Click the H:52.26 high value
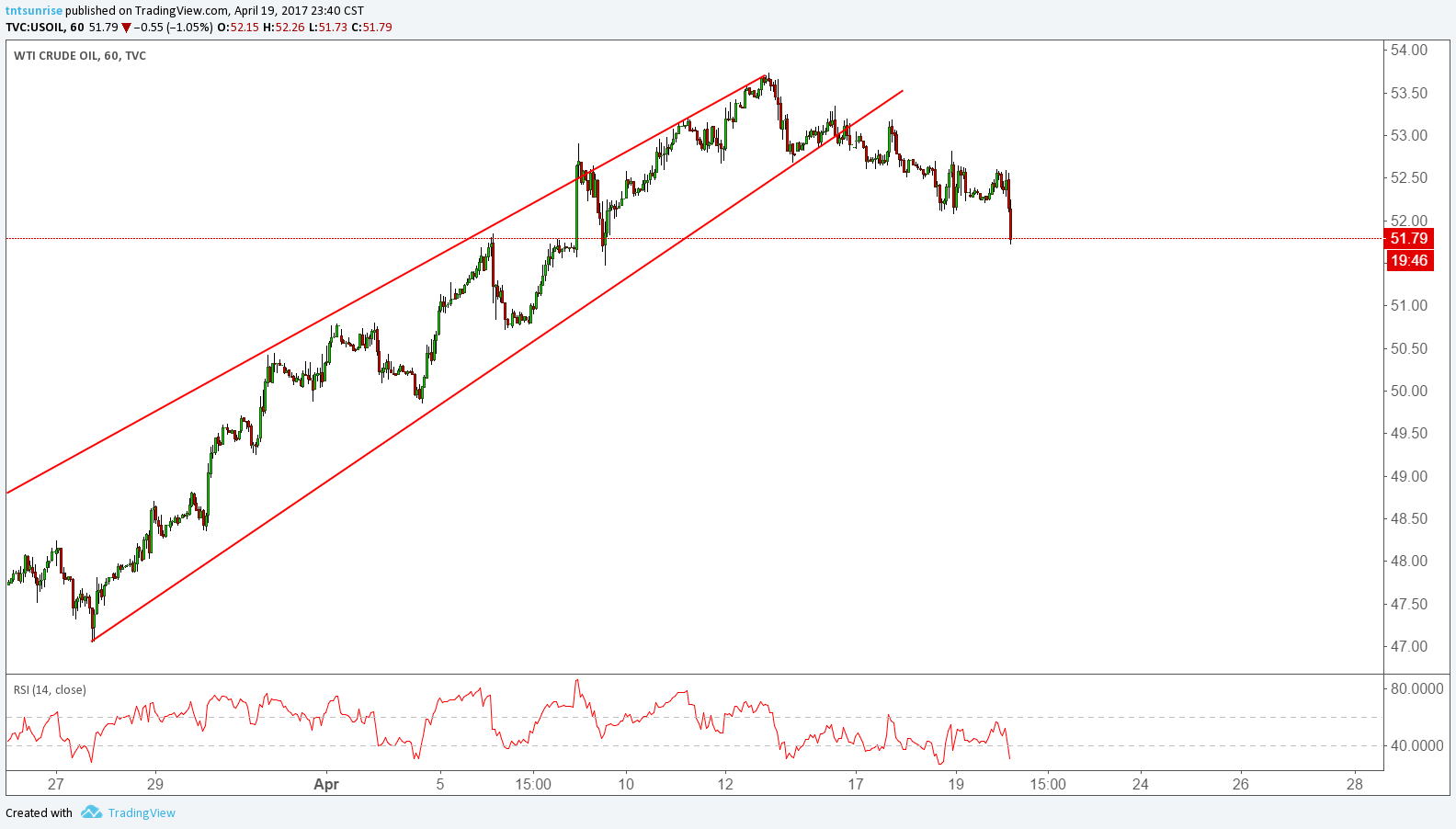The width and height of the screenshot is (1456, 829). (x=283, y=28)
